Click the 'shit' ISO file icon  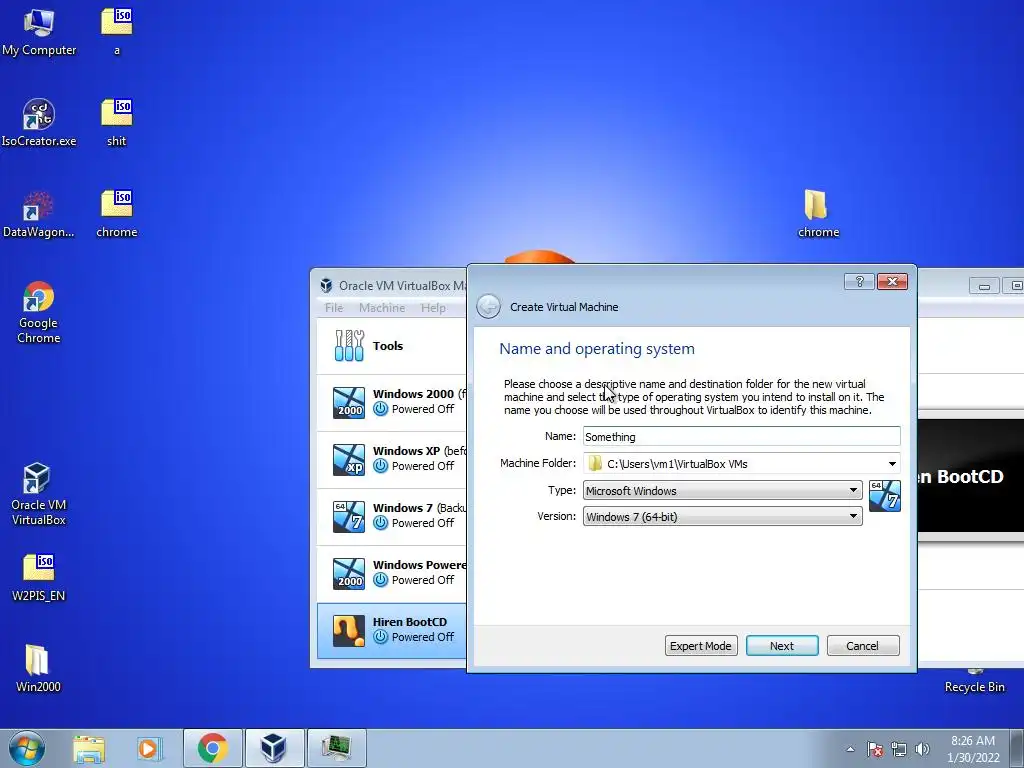click(x=117, y=123)
